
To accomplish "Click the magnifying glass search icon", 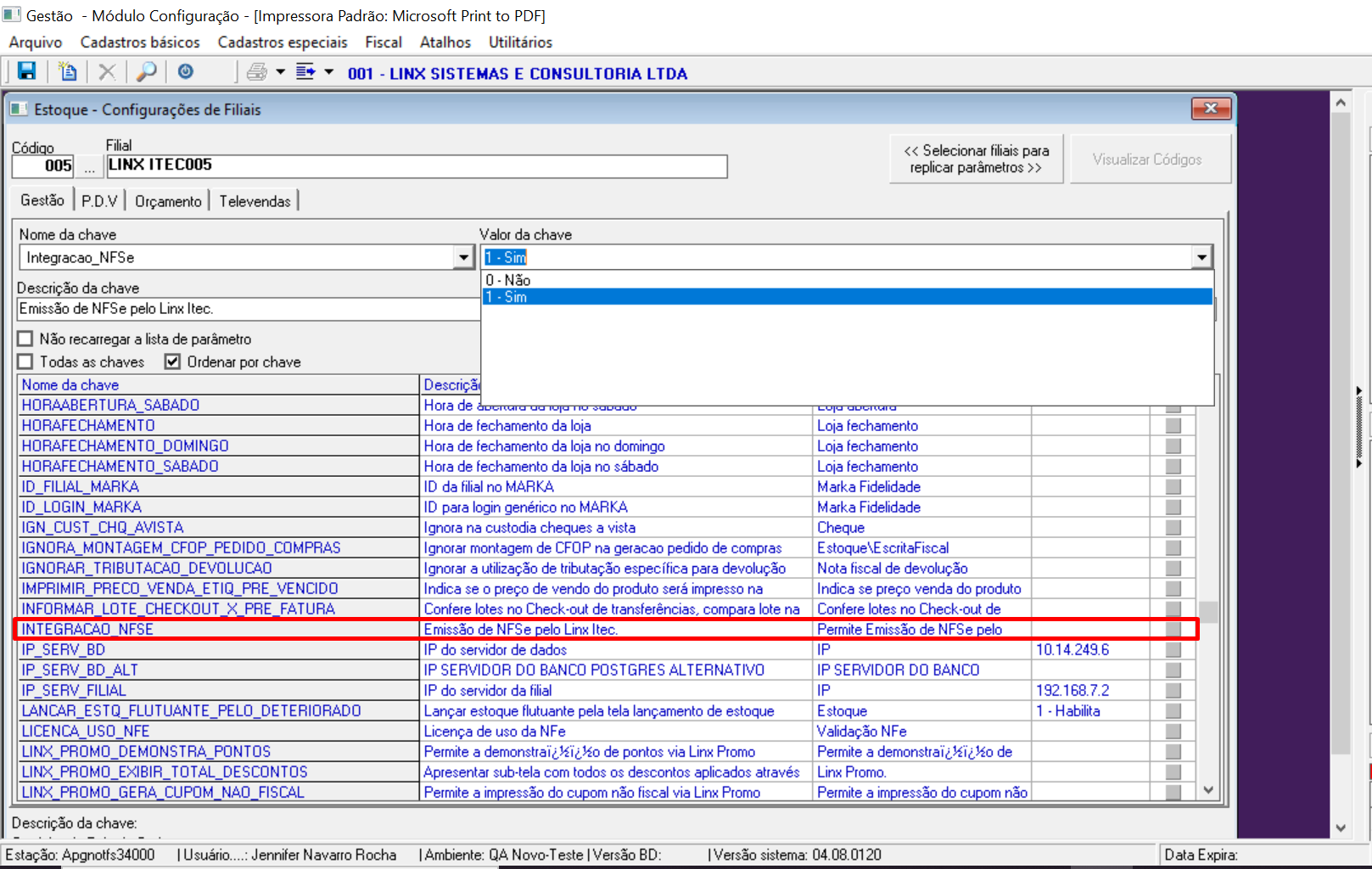I will (x=147, y=72).
